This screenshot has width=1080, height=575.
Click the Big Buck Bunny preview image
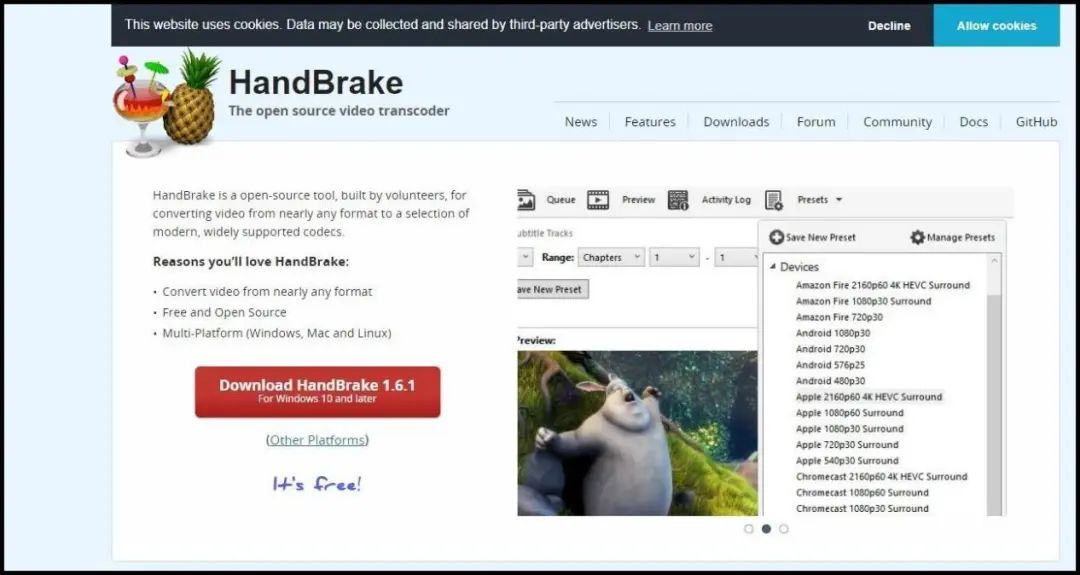click(638, 433)
